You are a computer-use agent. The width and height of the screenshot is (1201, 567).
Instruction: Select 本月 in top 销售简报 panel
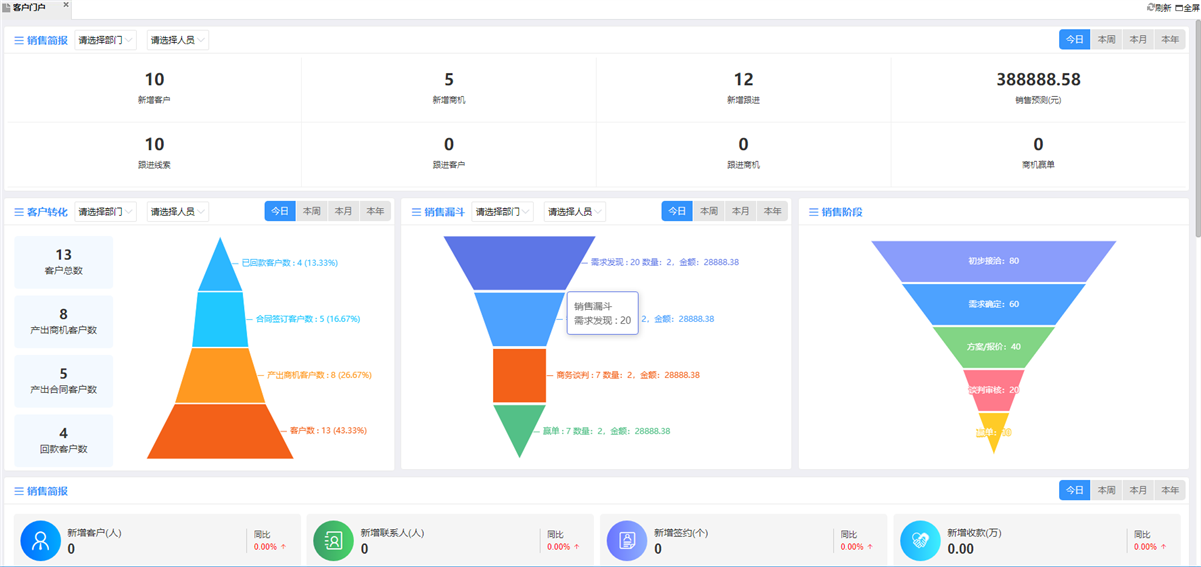pyautogui.click(x=1138, y=40)
